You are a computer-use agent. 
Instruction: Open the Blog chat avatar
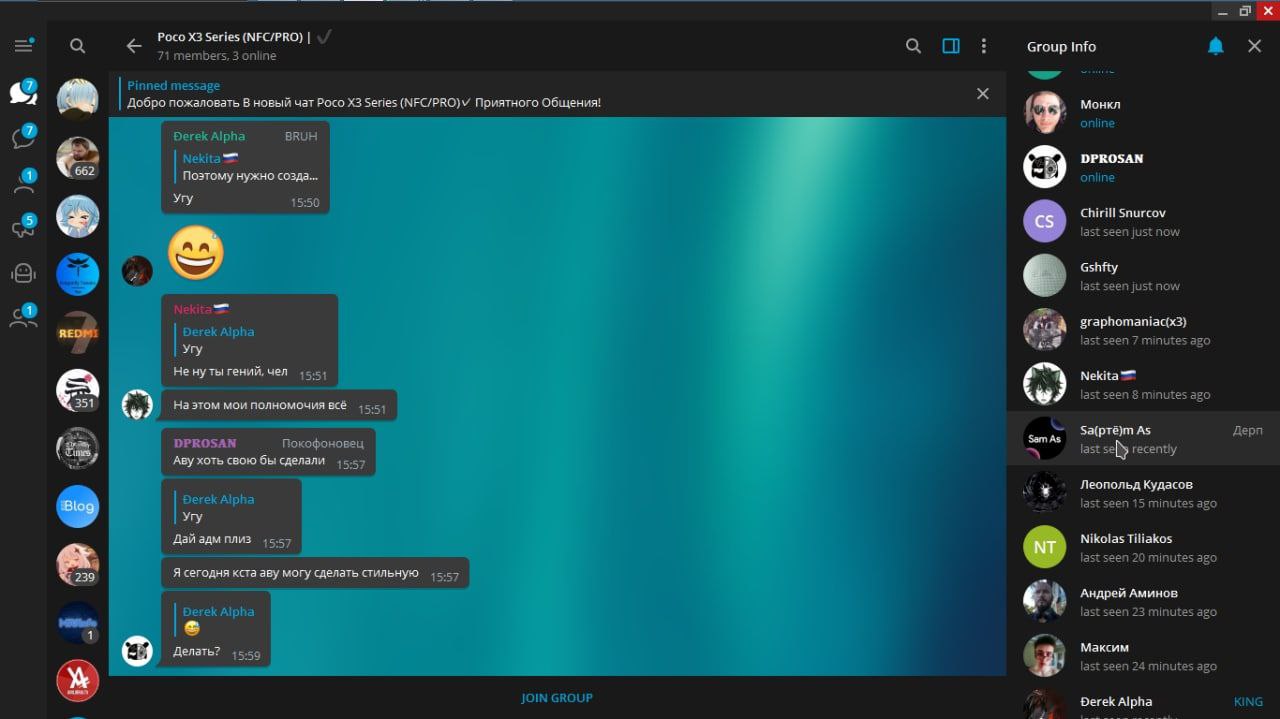point(78,507)
